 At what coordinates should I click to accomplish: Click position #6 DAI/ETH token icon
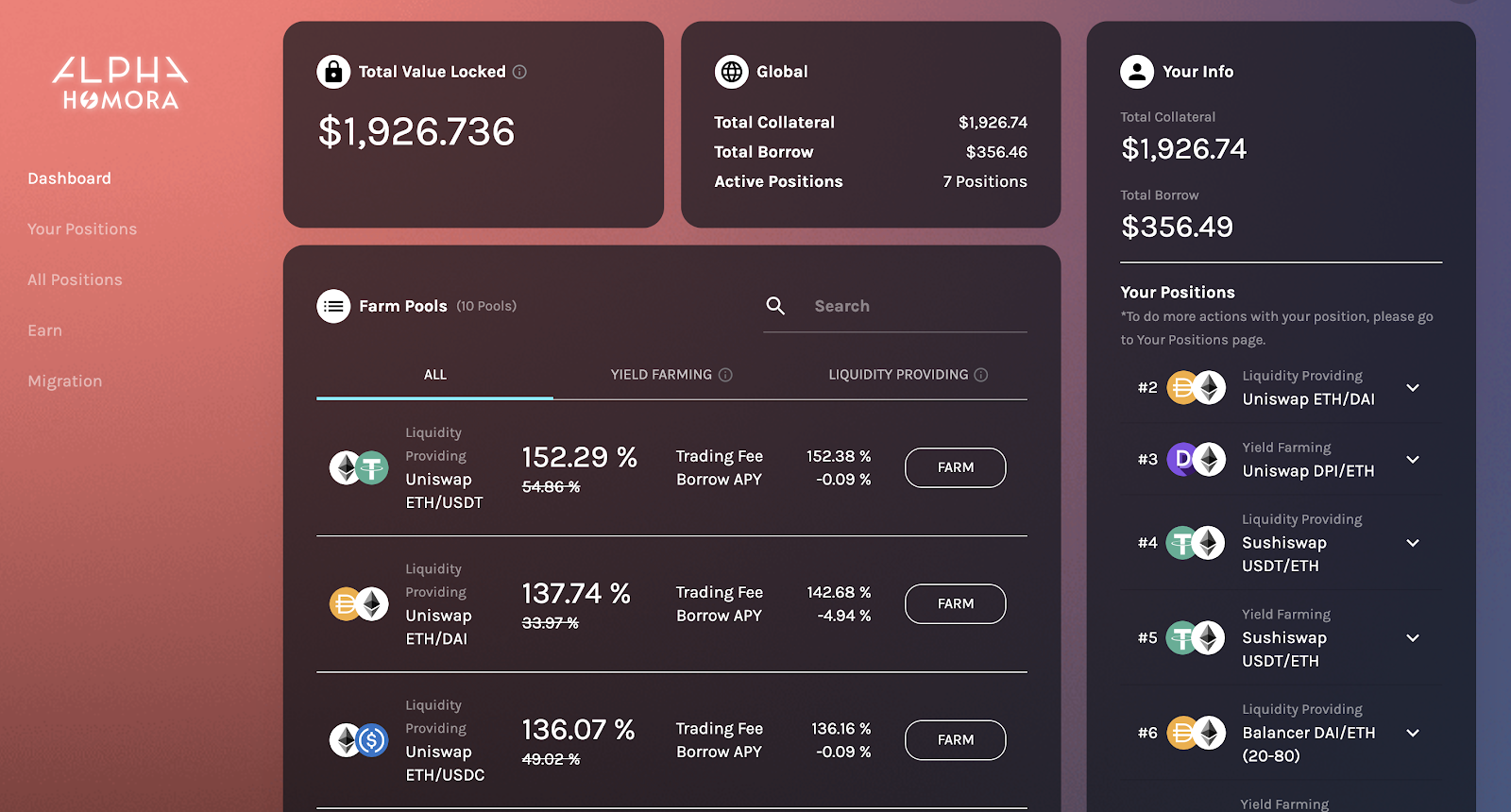1197,733
